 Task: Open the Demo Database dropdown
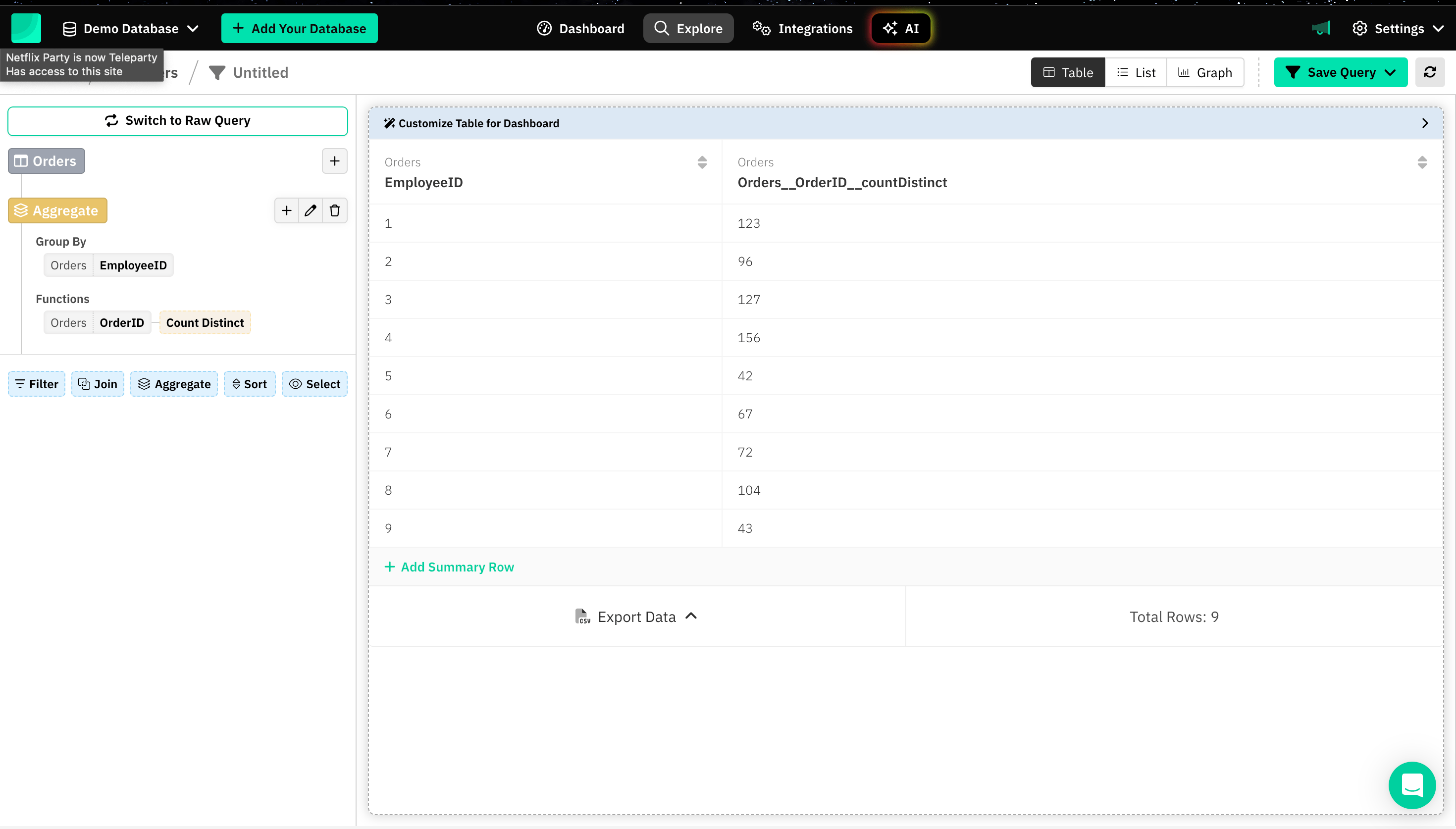(131, 28)
